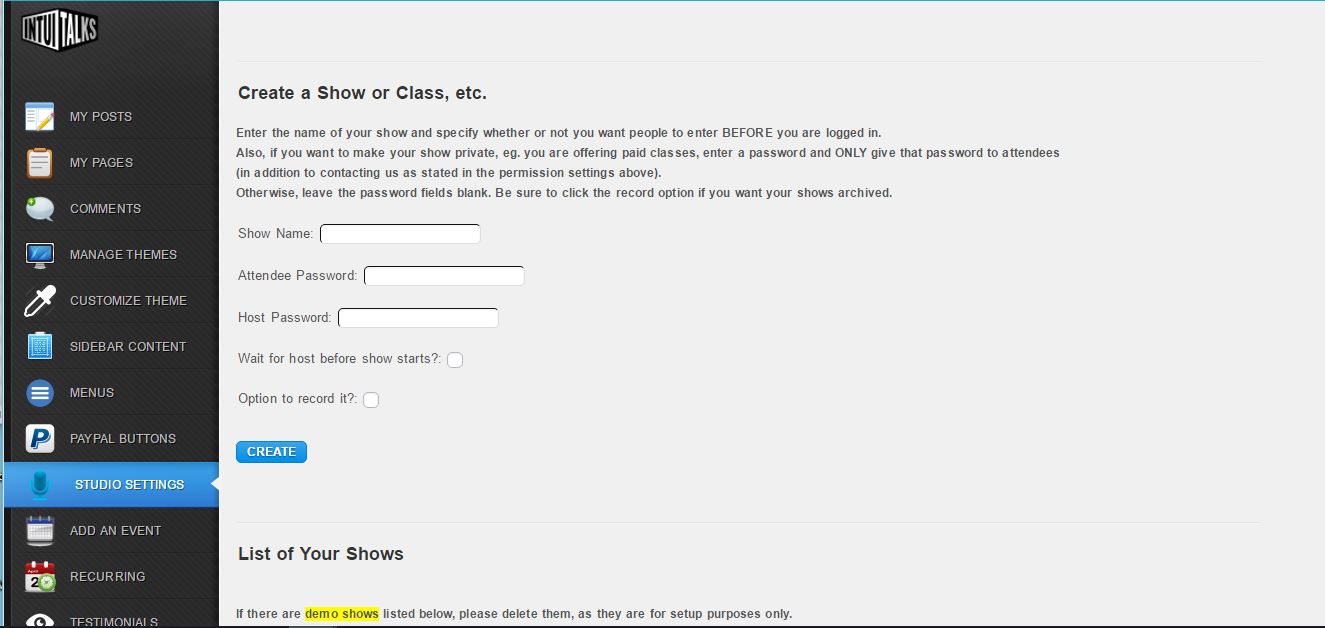Click the Testimonials icon
The height and width of the screenshot is (628, 1325).
40,620
